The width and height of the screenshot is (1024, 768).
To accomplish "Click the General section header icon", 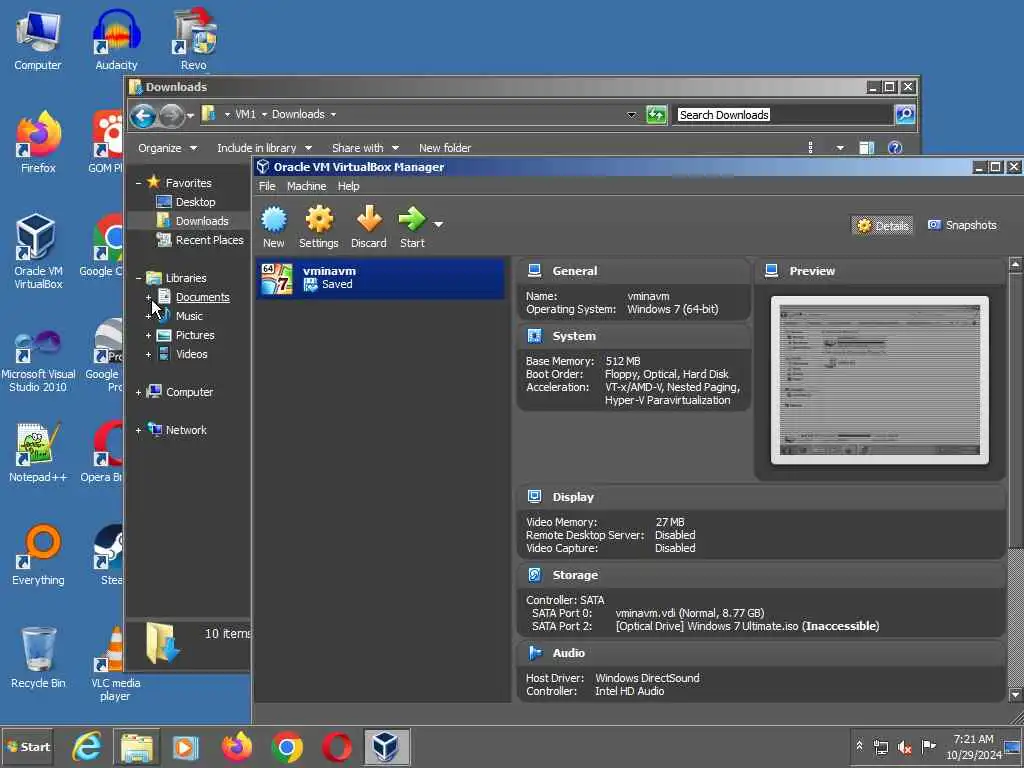I will [x=534, y=270].
